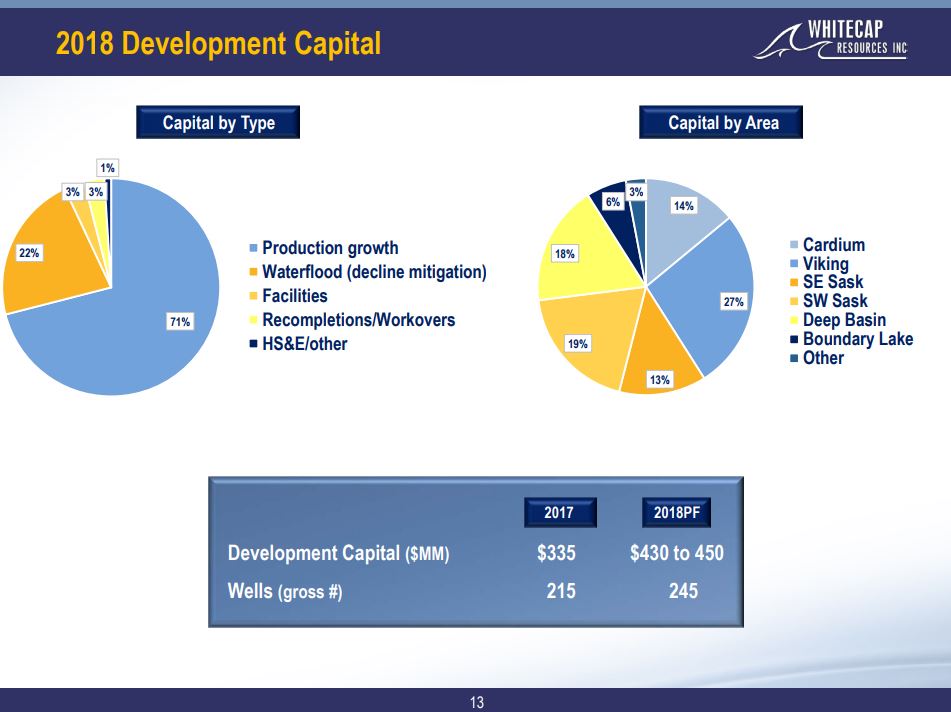This screenshot has width=951, height=712.
Task: Select the HS&E/other legend color marker
Action: coord(253,345)
